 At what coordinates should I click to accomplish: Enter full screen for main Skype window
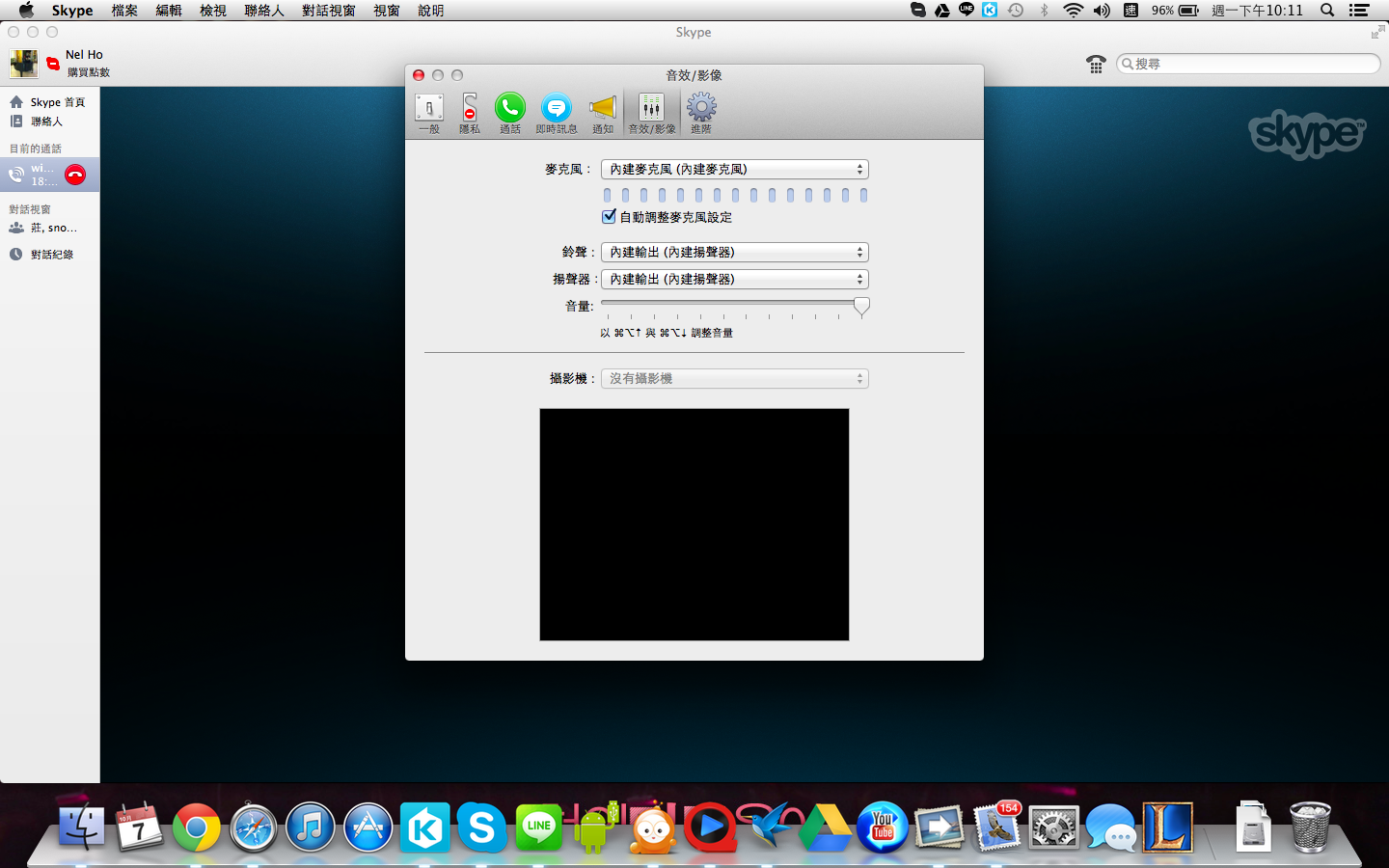[x=1376, y=32]
